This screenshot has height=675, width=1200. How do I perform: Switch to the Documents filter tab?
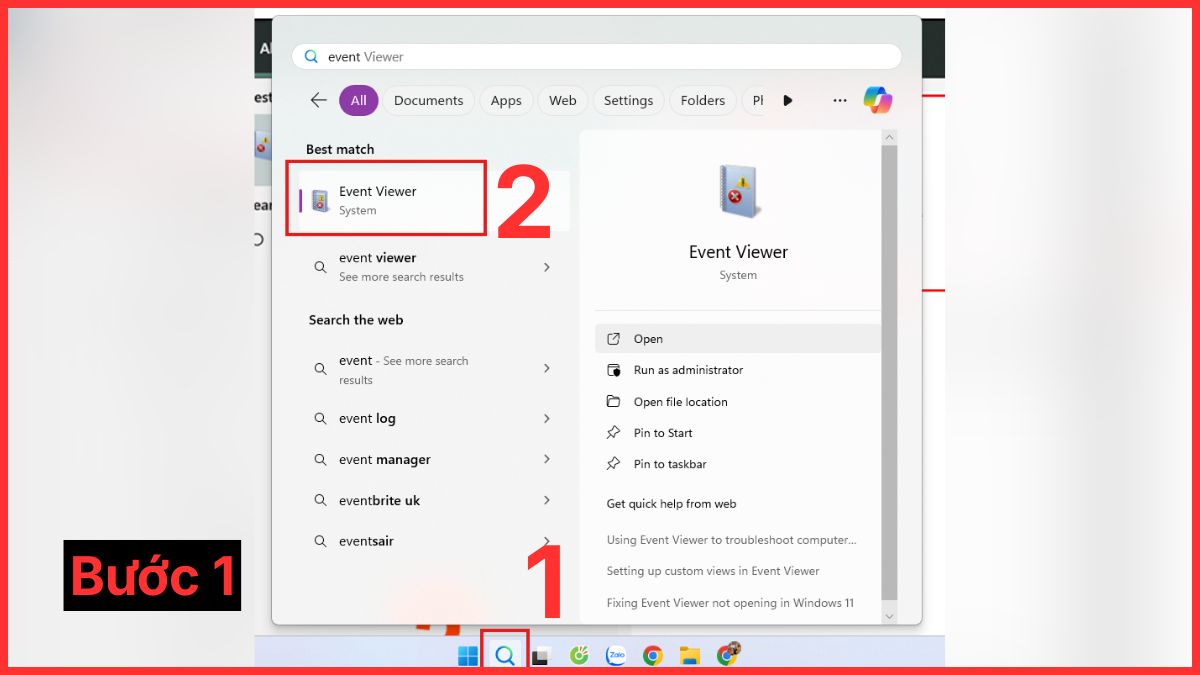428,100
